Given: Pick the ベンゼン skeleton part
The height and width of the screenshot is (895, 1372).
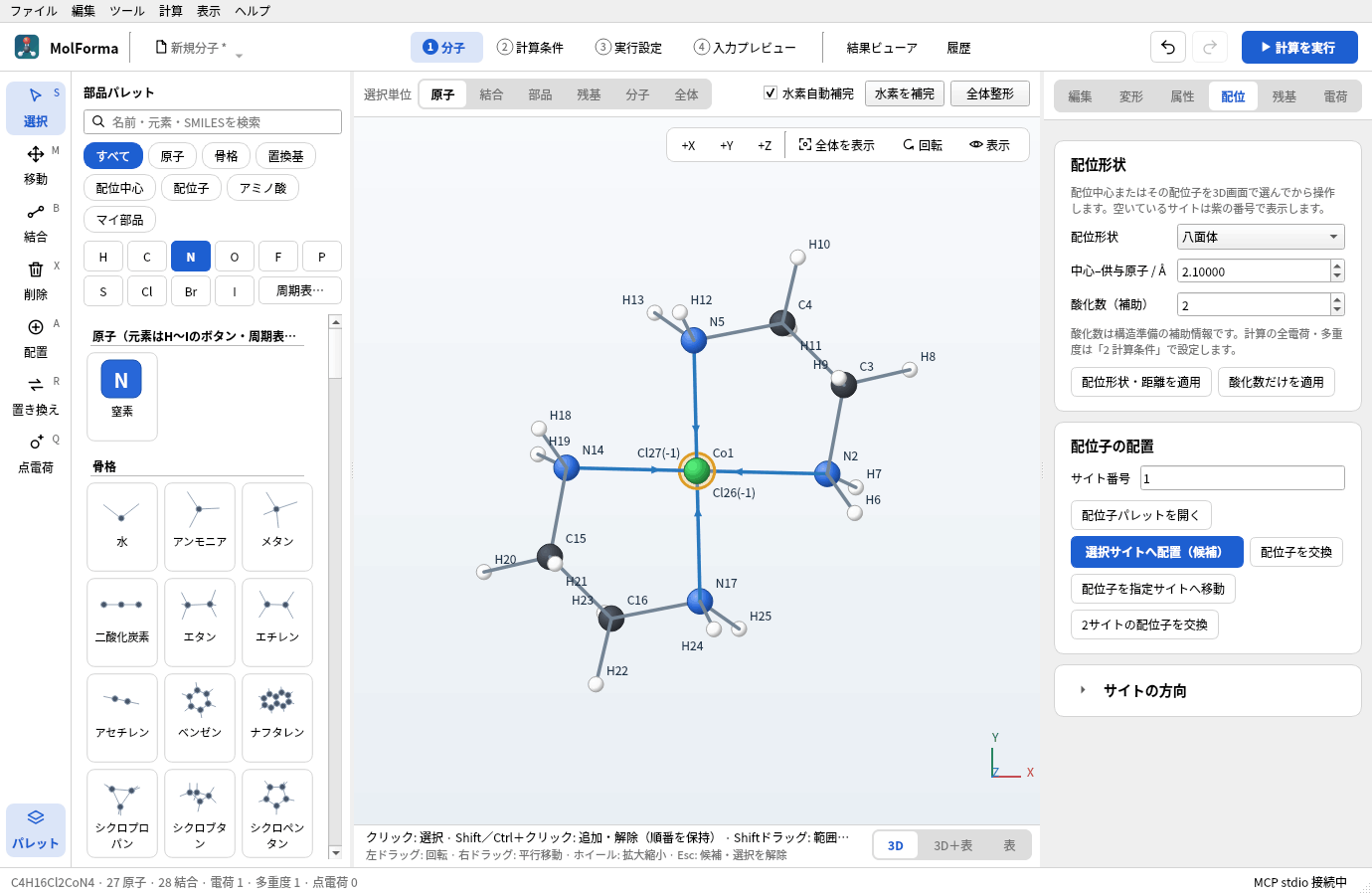Looking at the screenshot, I should 200,718.
